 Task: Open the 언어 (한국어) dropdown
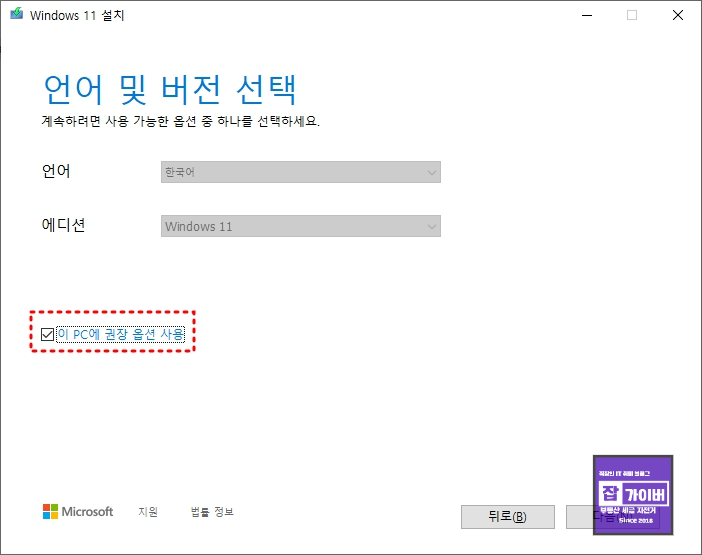[300, 172]
